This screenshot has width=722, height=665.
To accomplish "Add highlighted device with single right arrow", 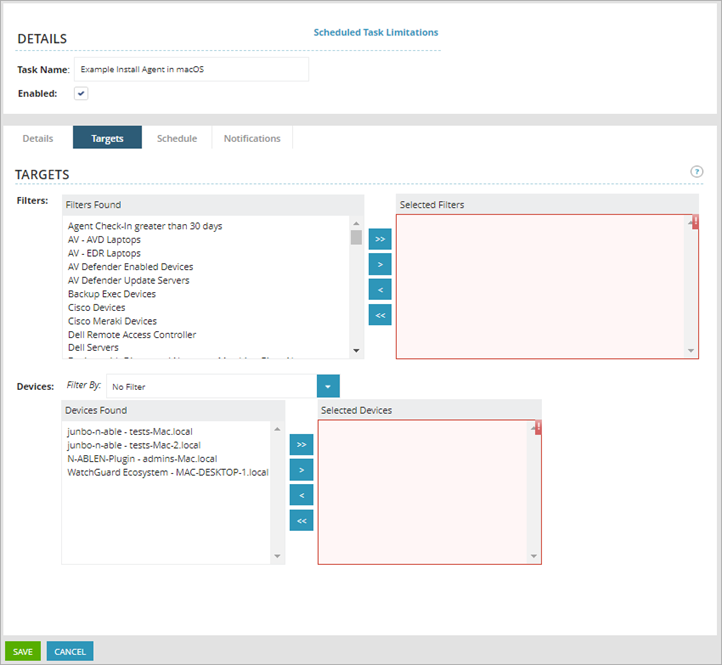I will point(301,469).
